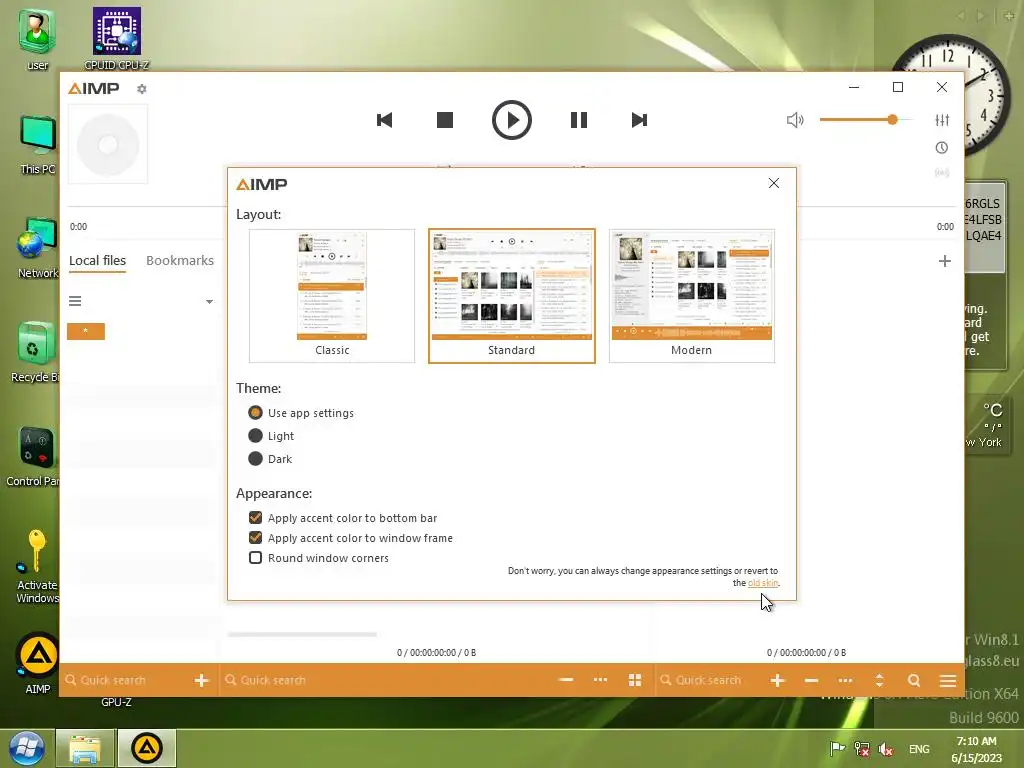1024x768 pixels.
Task: Select the orange asterisk item in the list
Action: coord(86,331)
